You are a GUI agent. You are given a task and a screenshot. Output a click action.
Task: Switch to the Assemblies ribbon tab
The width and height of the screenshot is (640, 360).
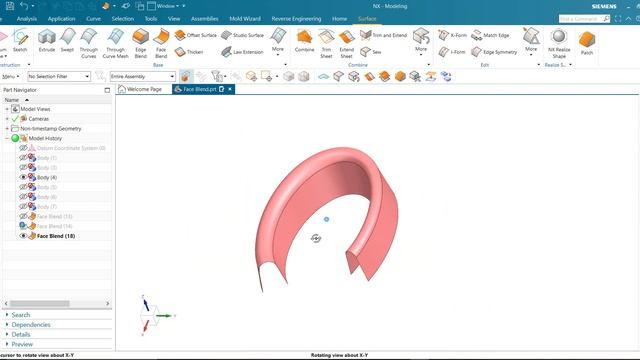tap(204, 19)
